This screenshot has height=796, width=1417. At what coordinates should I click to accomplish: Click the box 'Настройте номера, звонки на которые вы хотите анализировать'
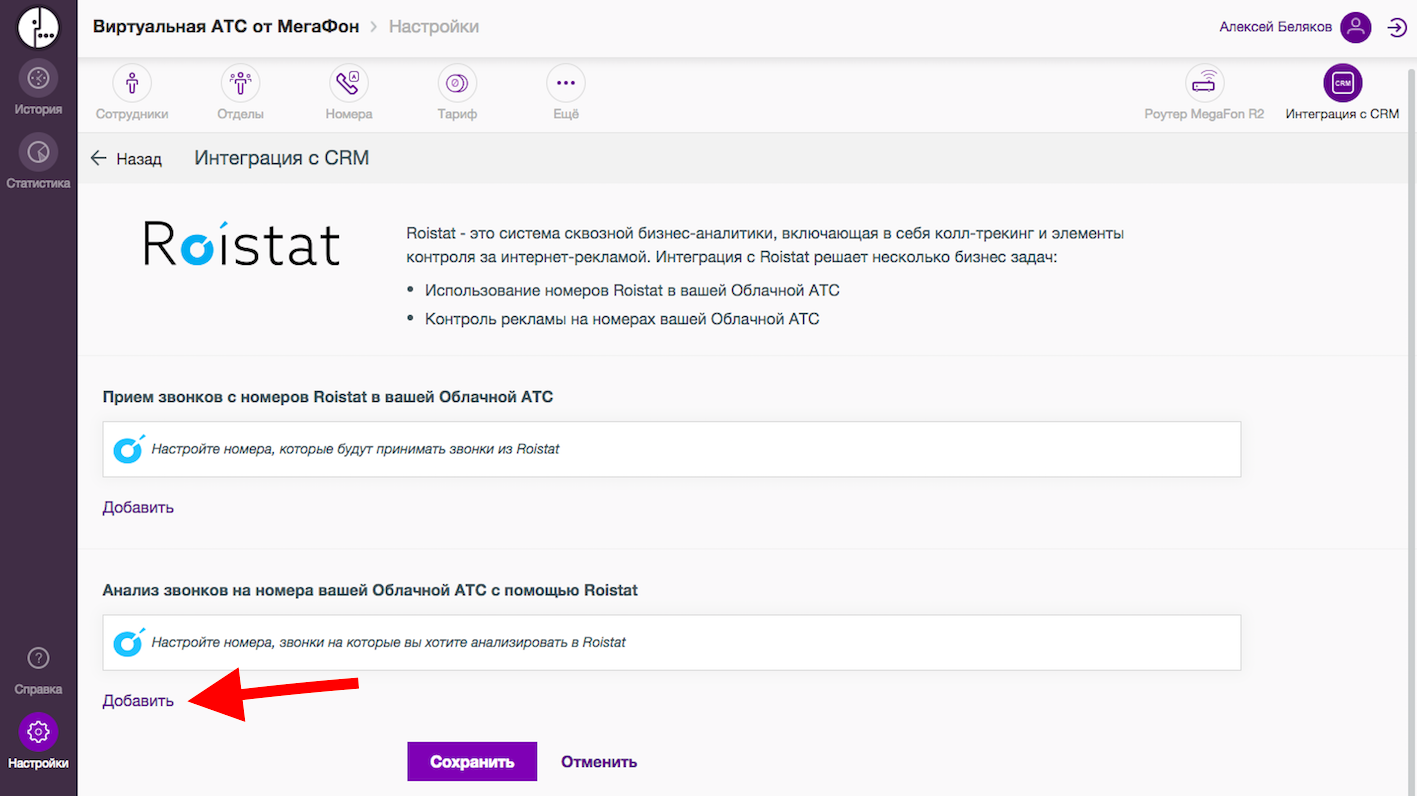point(671,642)
